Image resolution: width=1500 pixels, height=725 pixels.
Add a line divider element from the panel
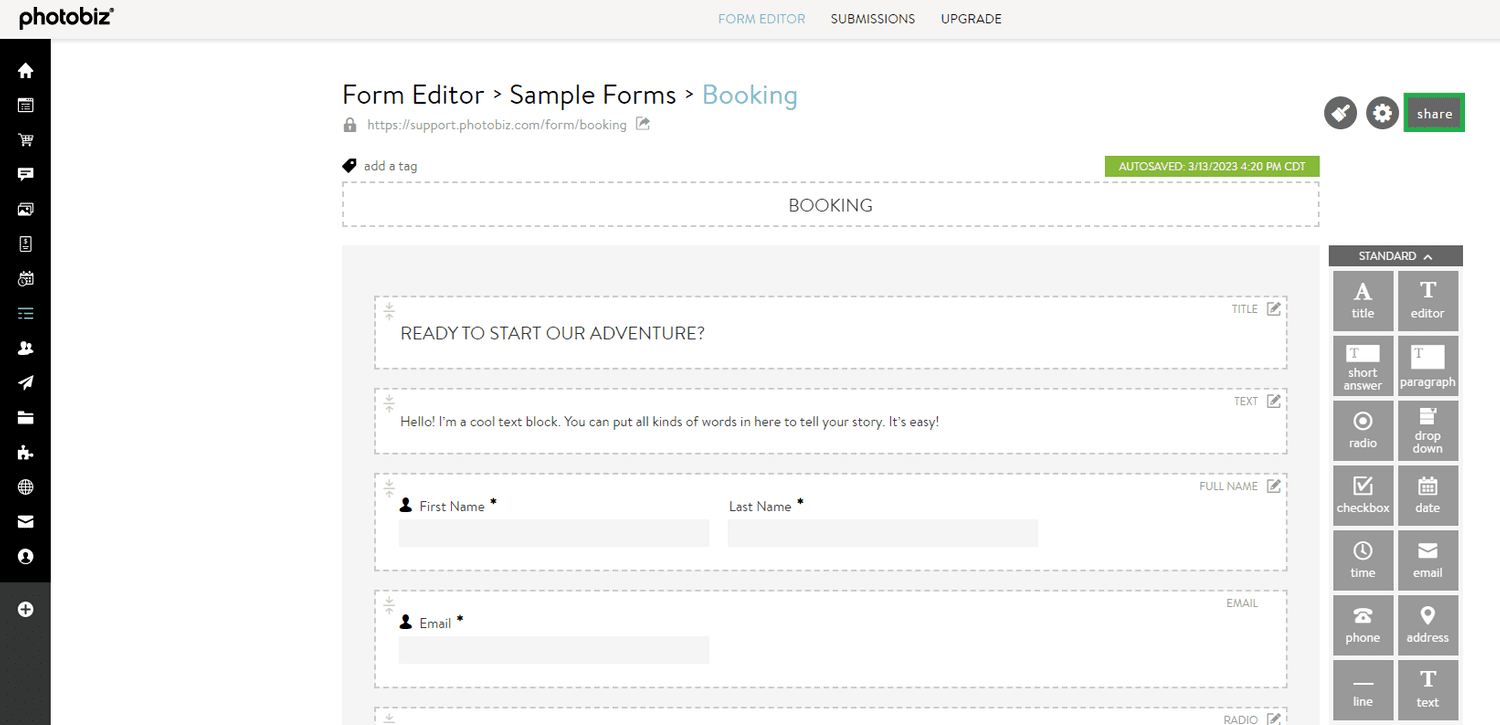1363,690
